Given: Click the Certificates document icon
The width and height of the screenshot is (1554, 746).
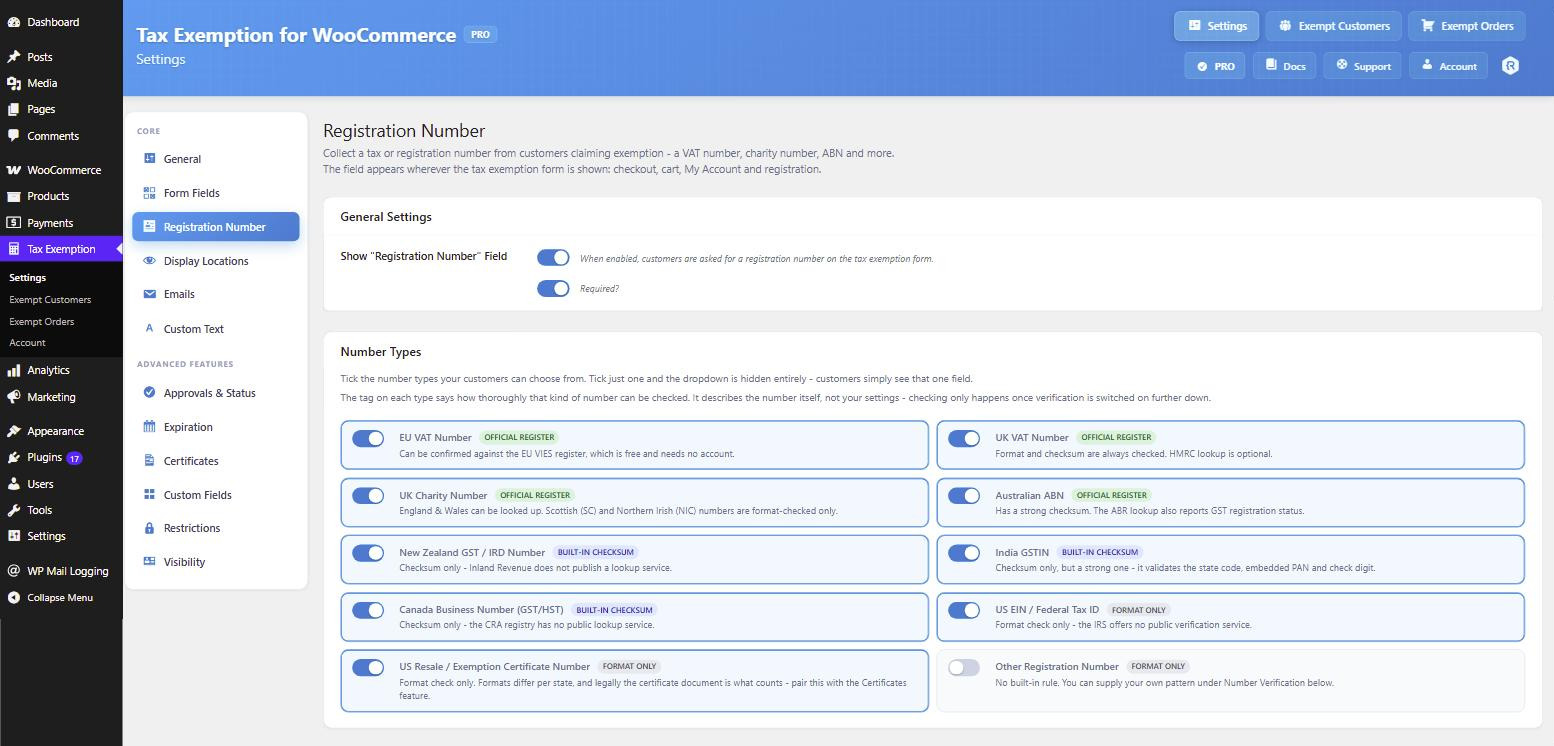Looking at the screenshot, I should pos(149,461).
